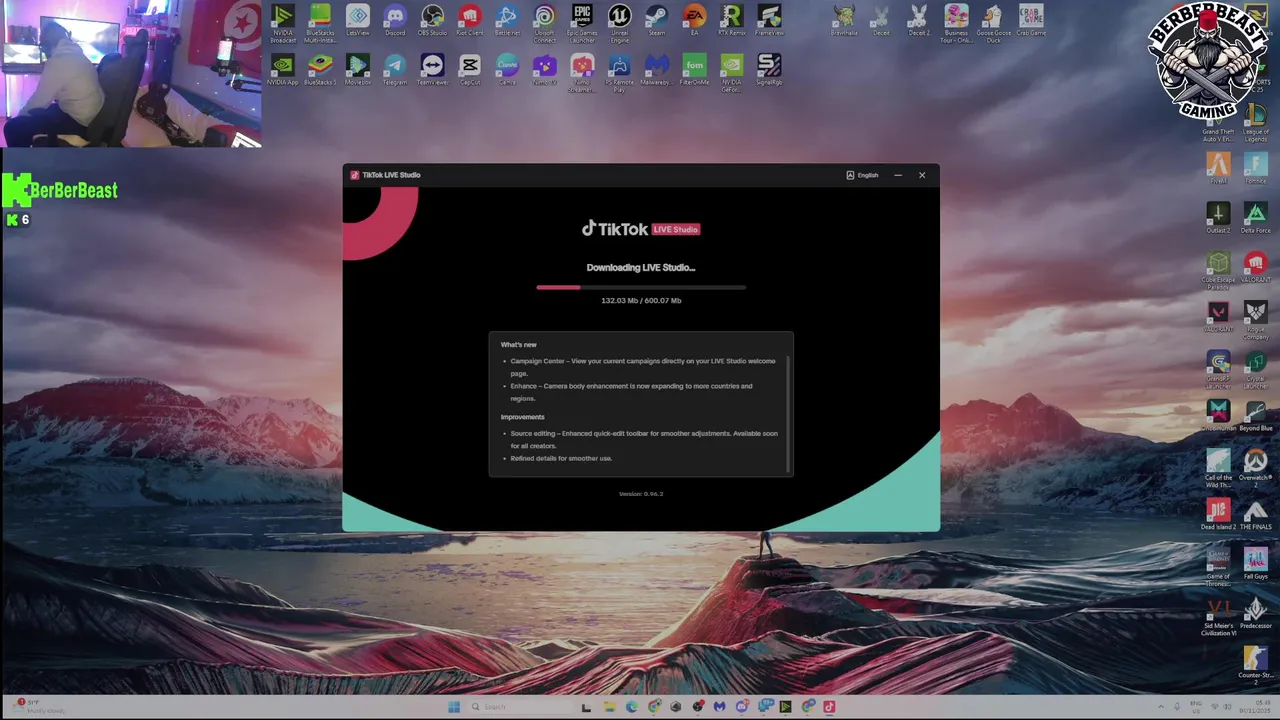The width and height of the screenshot is (1280, 720).
Task: Click the TikTok LIVE Studio title bar label
Action: (391, 175)
